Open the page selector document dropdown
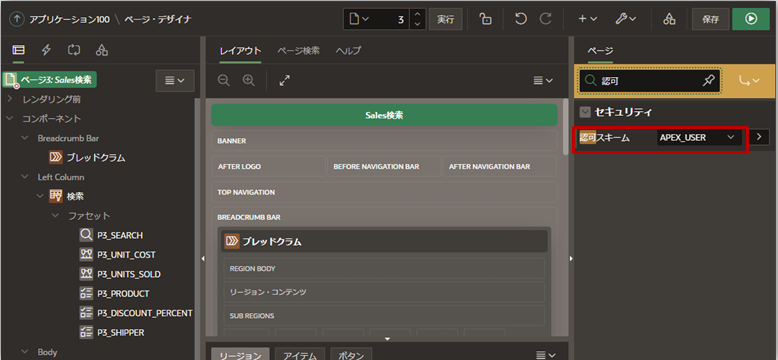The height and width of the screenshot is (360, 778). pos(359,19)
